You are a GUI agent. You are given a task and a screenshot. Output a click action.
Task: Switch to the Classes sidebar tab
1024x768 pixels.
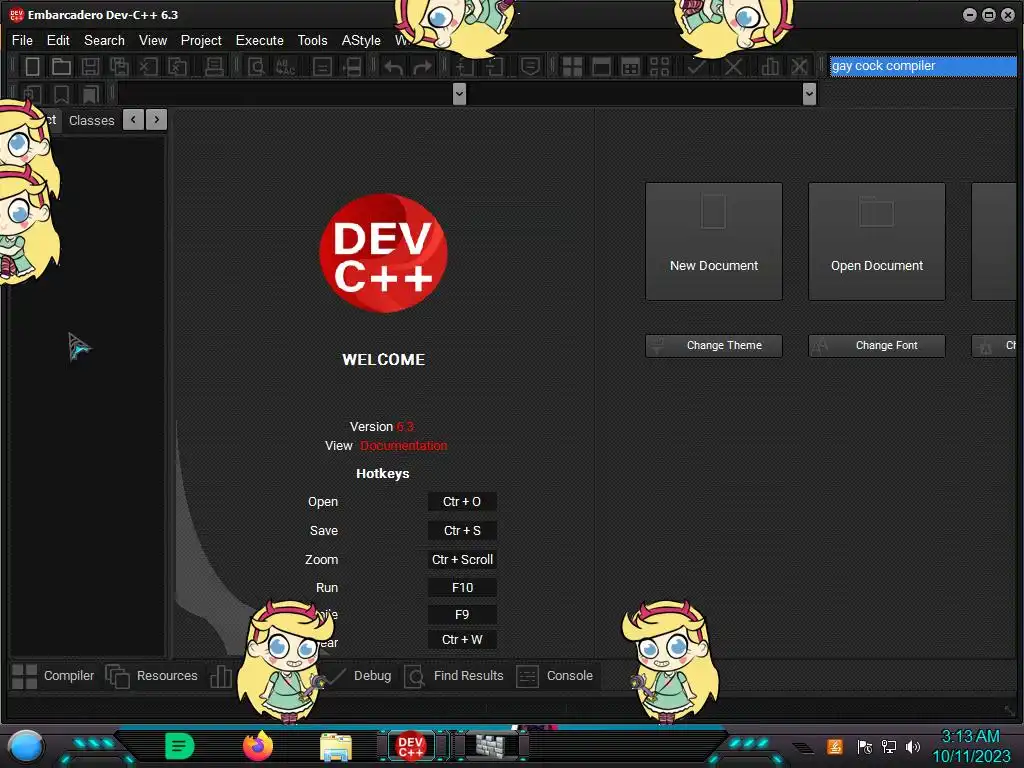[91, 120]
